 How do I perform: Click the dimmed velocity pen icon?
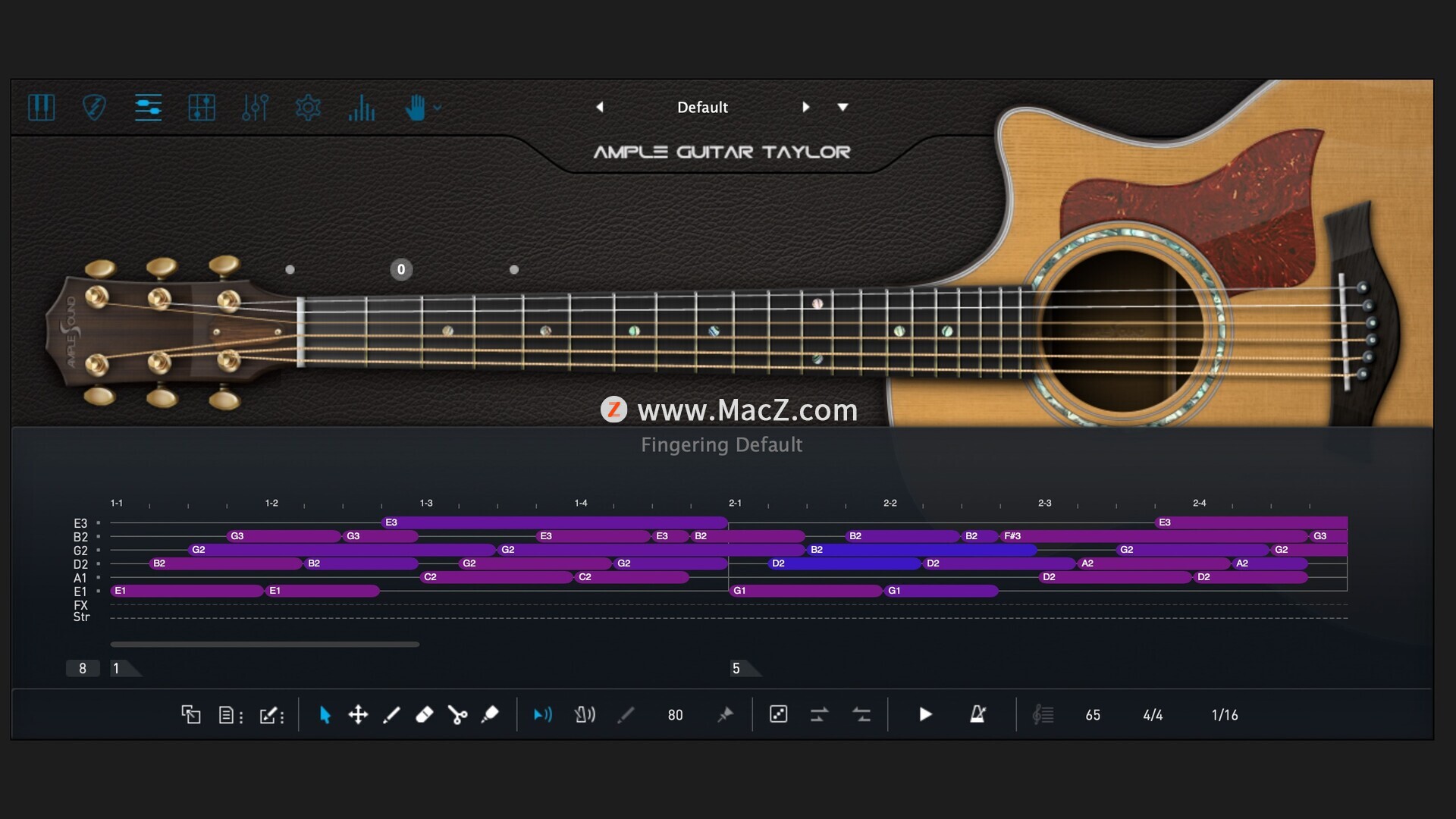pyautogui.click(x=626, y=714)
